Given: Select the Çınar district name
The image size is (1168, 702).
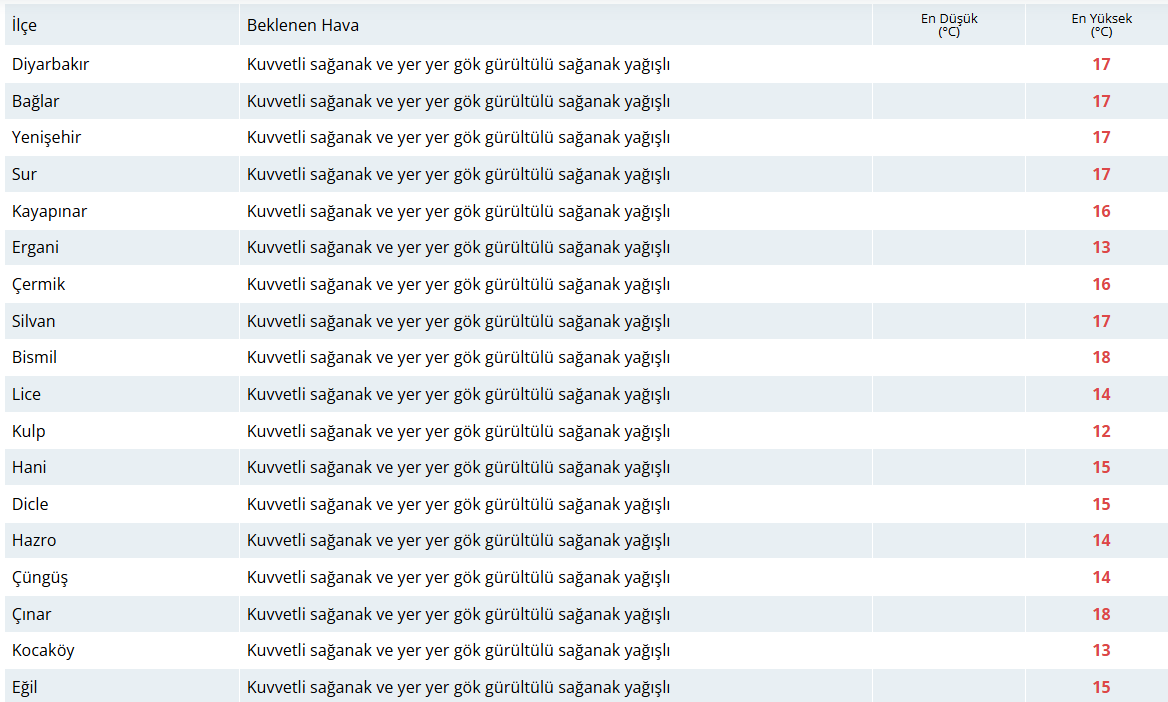Looking at the screenshot, I should pos(32,614).
